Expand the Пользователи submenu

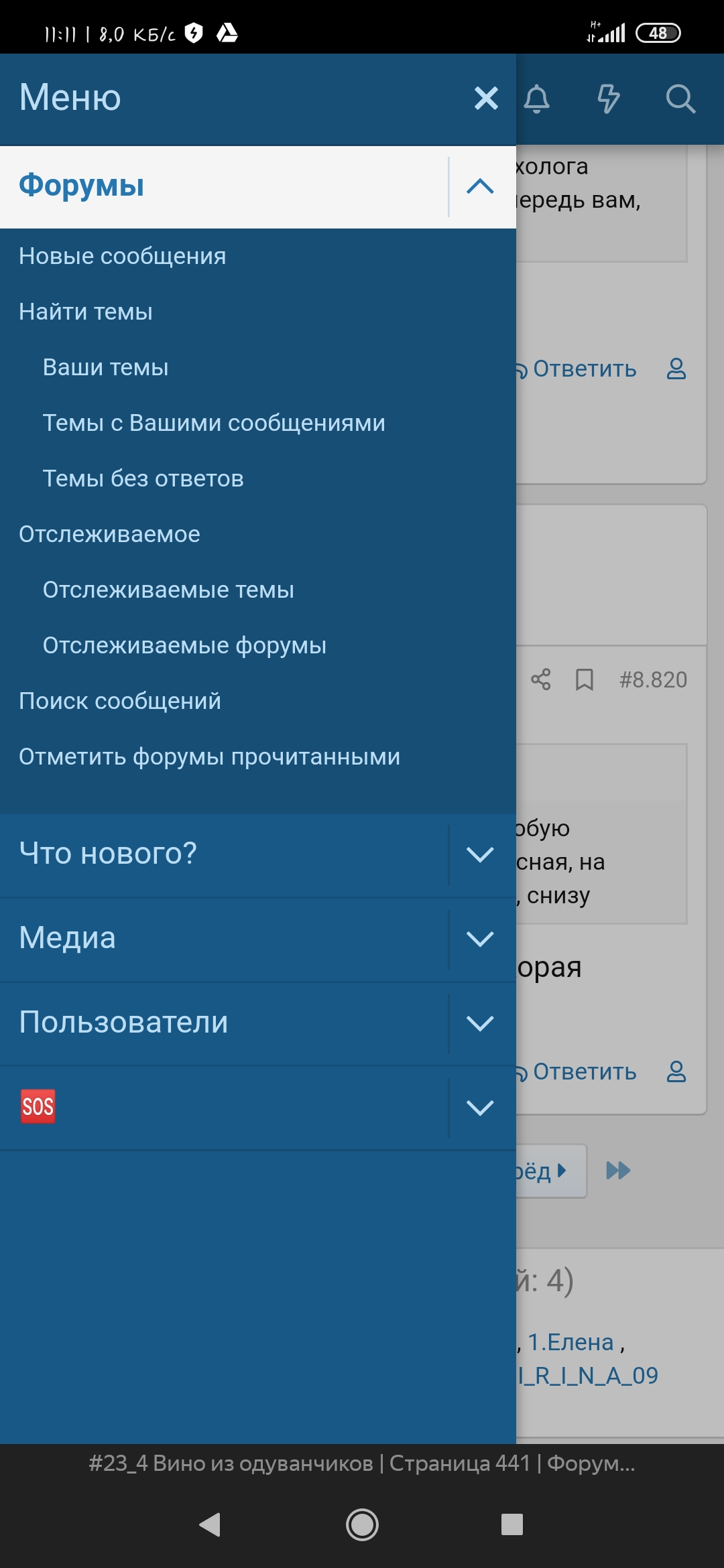480,1023
